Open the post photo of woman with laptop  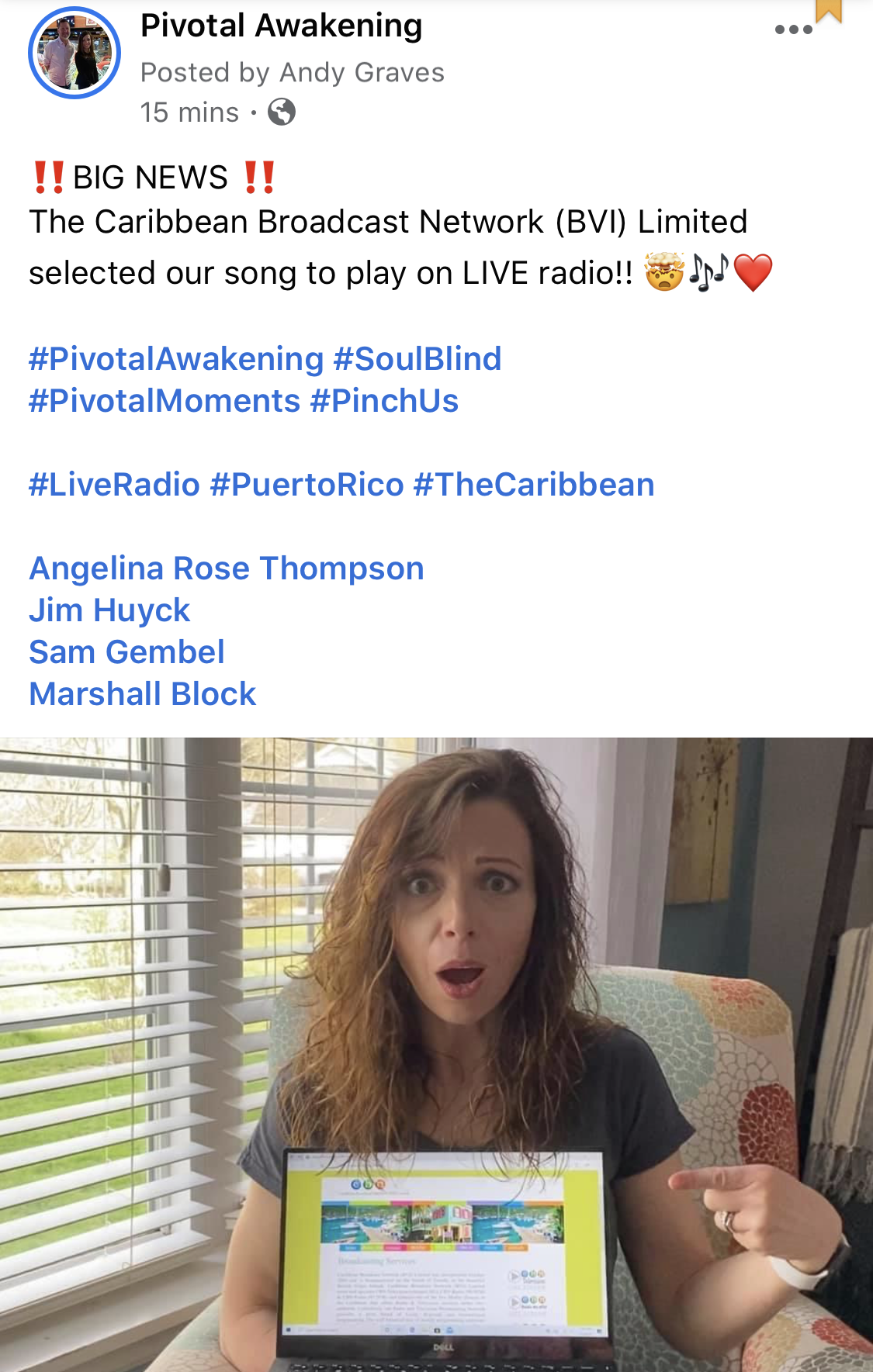click(436, 1055)
